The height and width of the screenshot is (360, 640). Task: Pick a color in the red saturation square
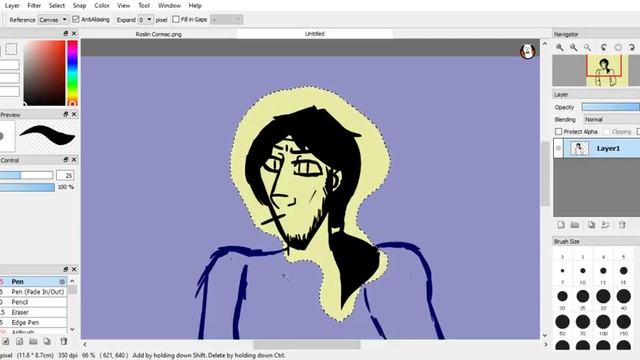pyautogui.click(x=44, y=73)
